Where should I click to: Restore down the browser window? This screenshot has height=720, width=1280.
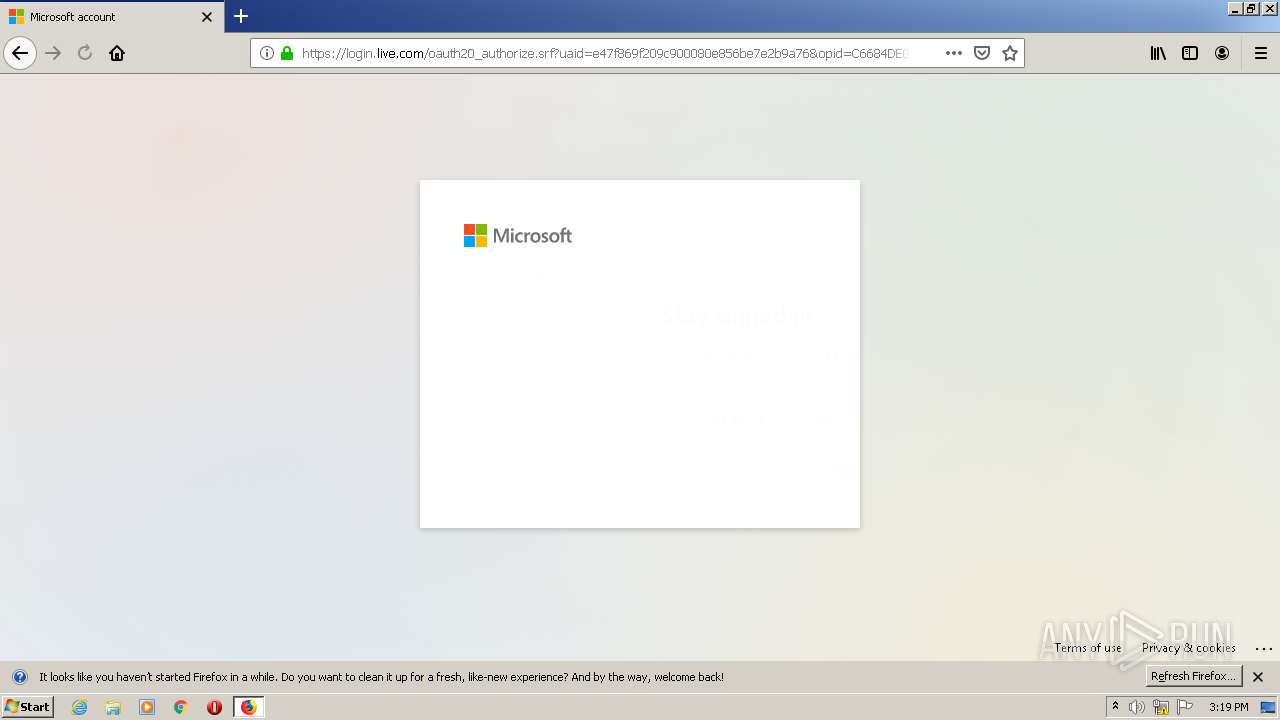coord(1251,8)
